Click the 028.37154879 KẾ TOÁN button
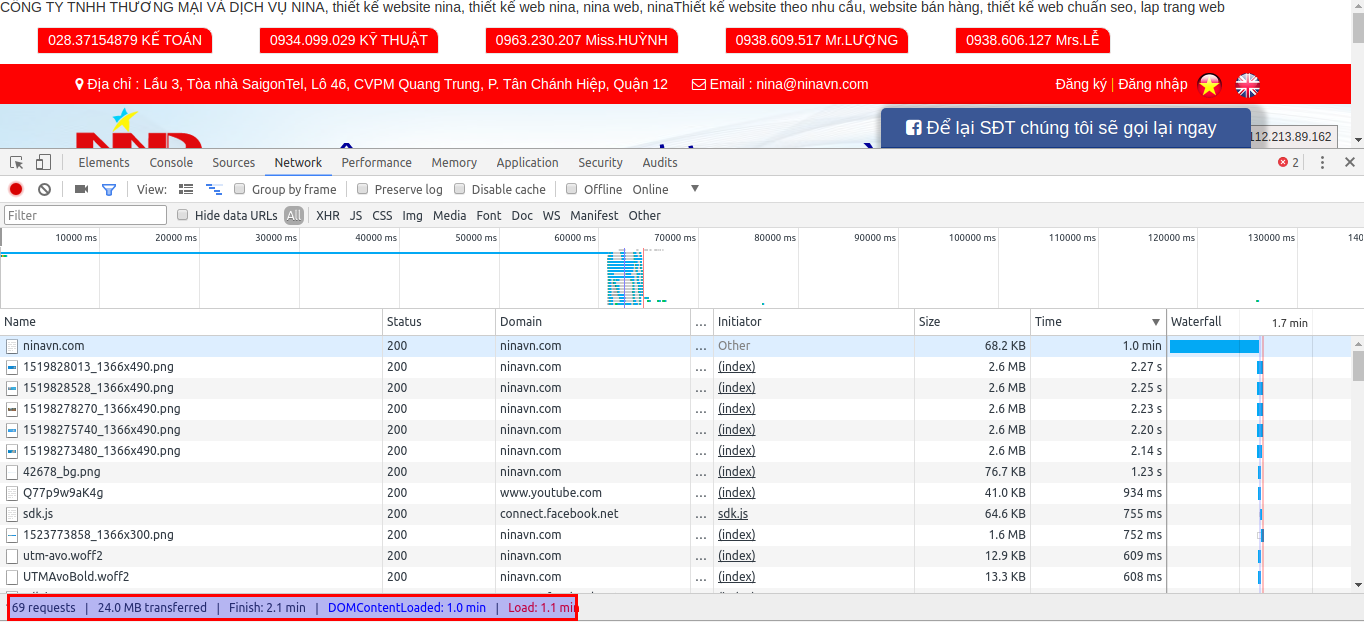The width and height of the screenshot is (1364, 622). (125, 41)
